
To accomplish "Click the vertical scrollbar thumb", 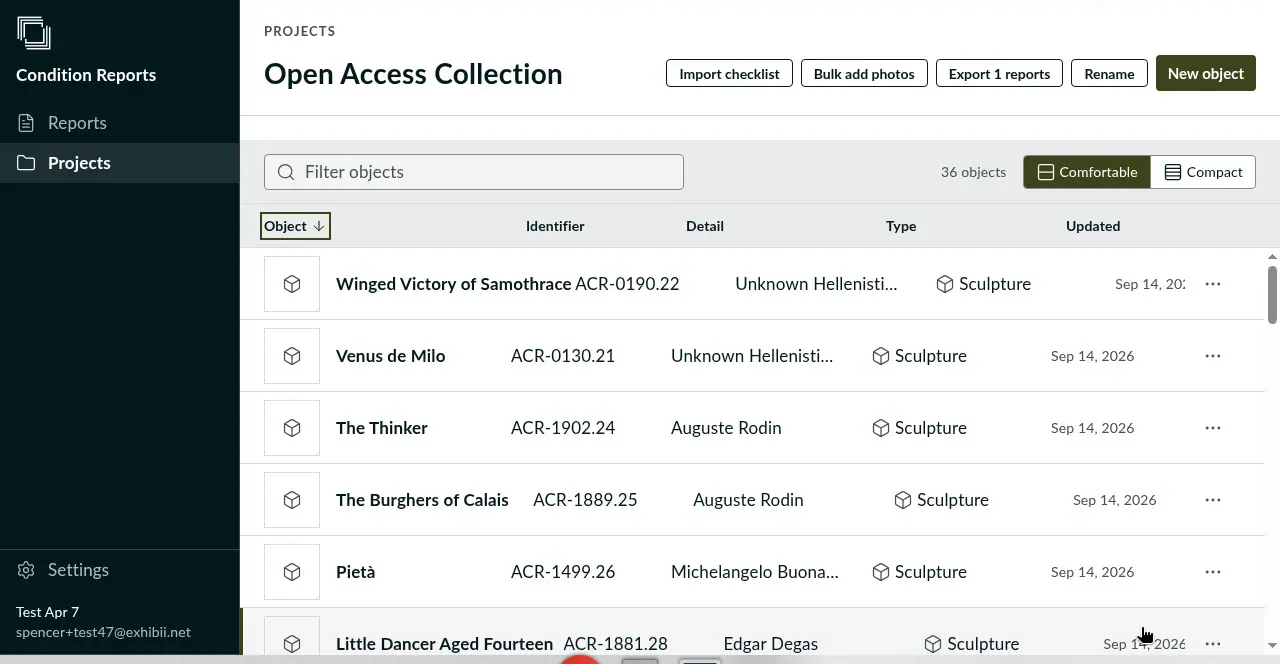I will [x=1273, y=294].
